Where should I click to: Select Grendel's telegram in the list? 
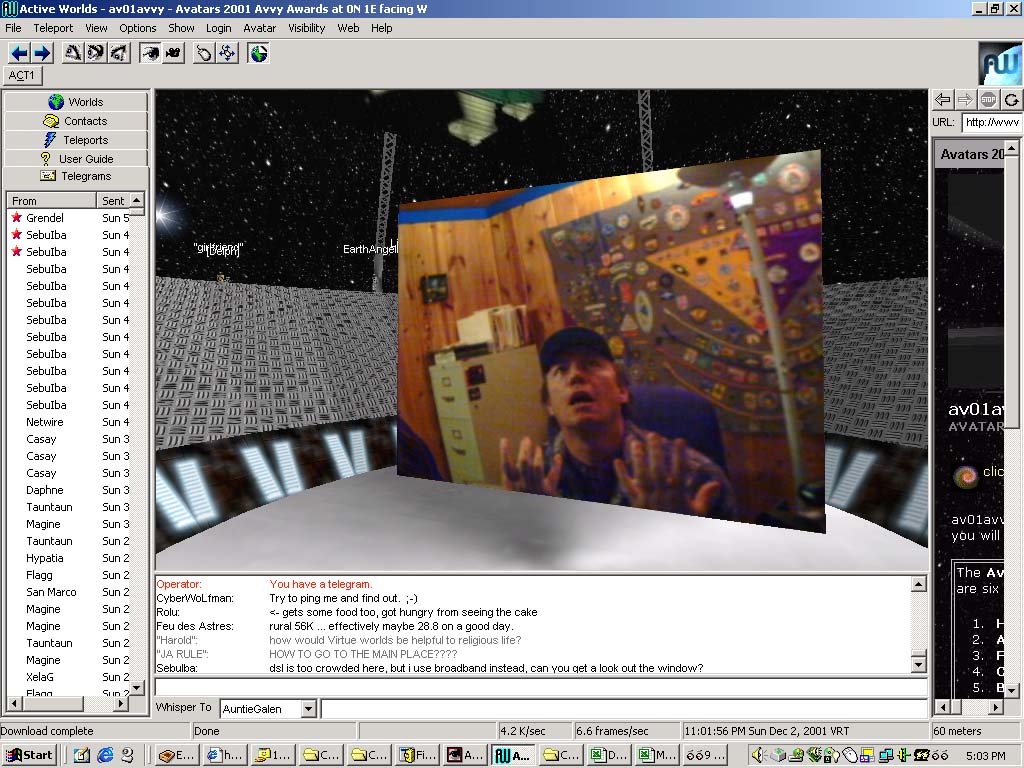coord(45,218)
